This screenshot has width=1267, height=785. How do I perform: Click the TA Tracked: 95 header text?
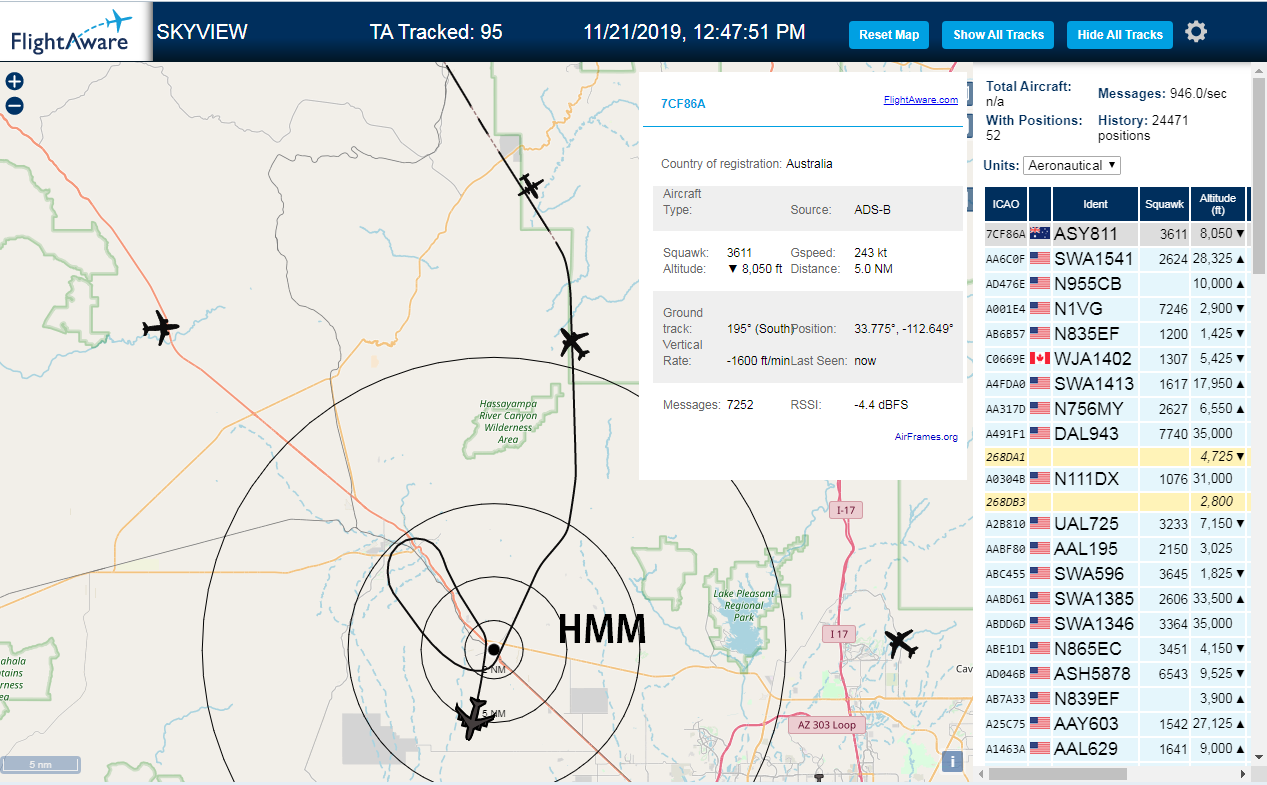coord(436,32)
